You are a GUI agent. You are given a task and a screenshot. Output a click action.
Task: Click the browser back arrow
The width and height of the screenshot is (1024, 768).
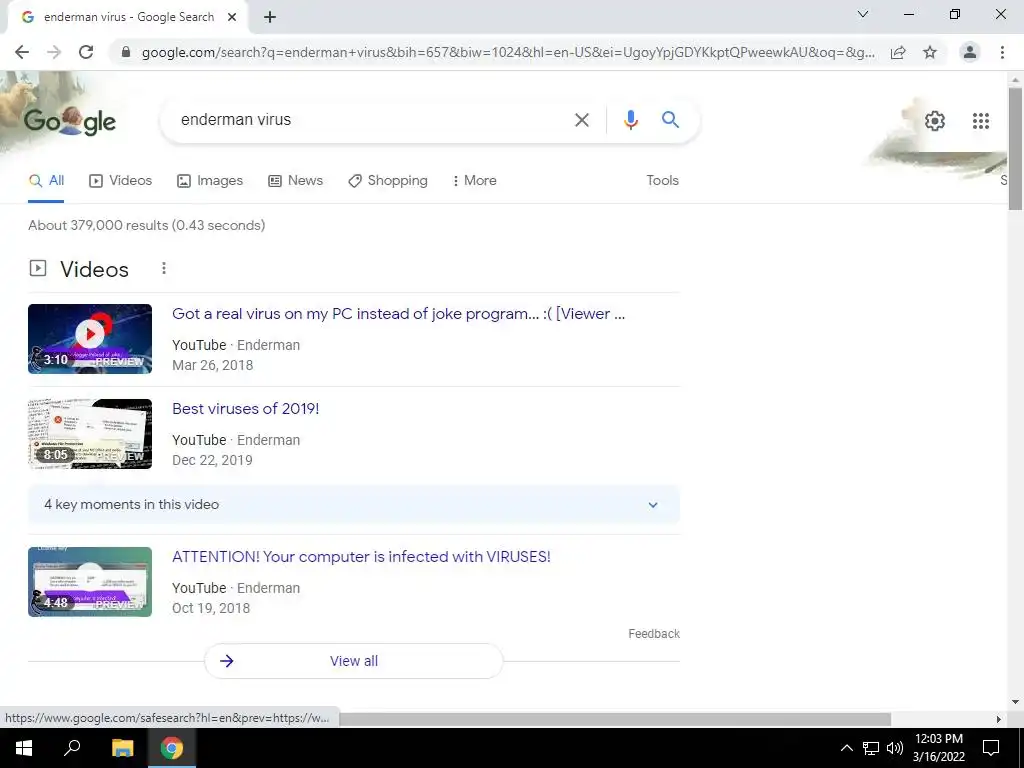[x=22, y=52]
